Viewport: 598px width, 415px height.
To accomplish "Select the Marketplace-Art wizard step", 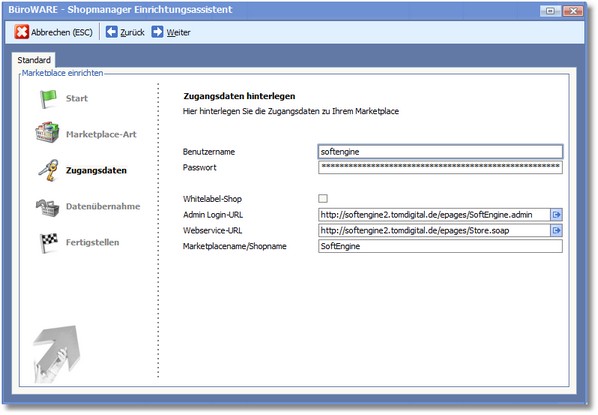I will 101,134.
